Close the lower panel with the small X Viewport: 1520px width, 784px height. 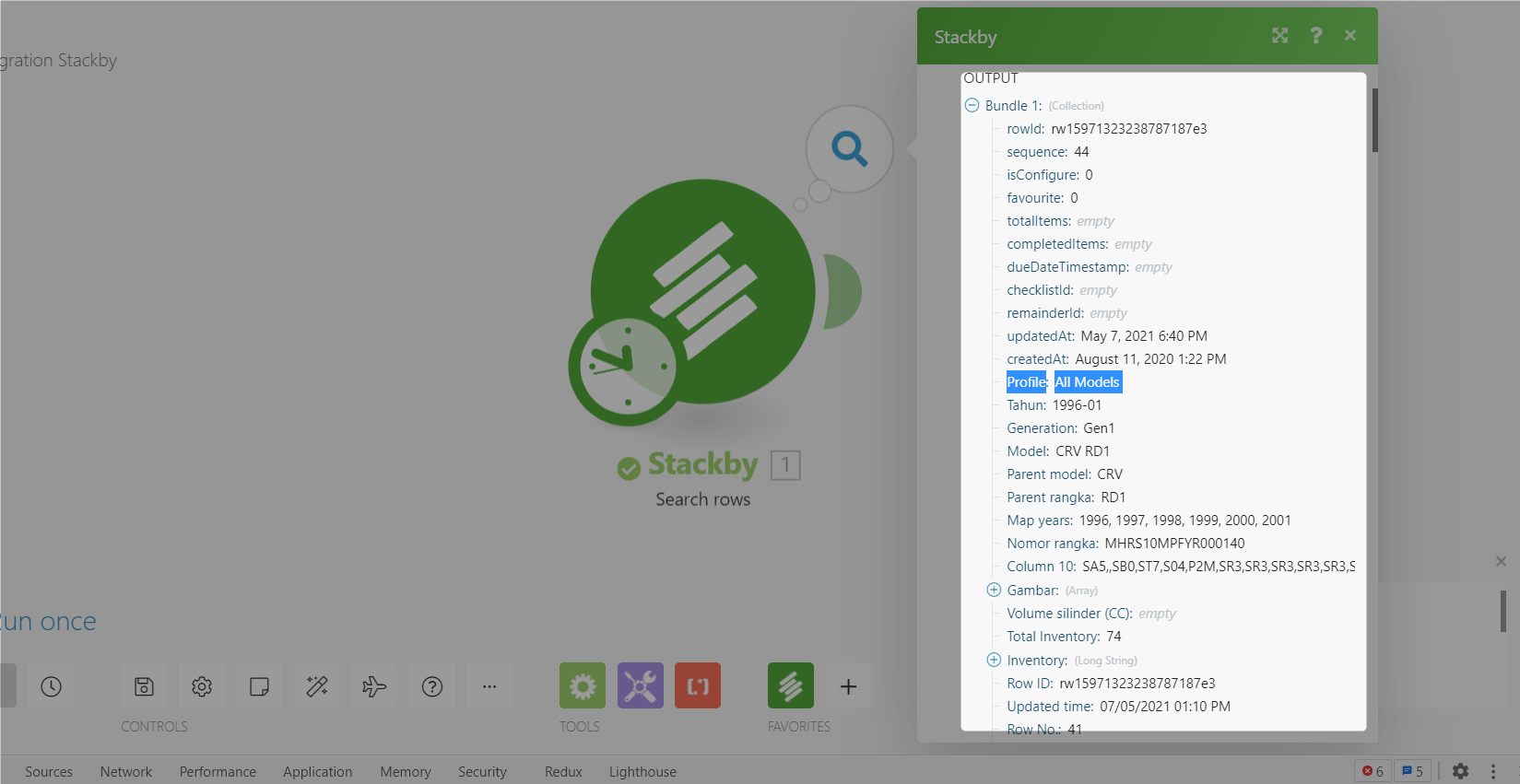coord(1501,561)
